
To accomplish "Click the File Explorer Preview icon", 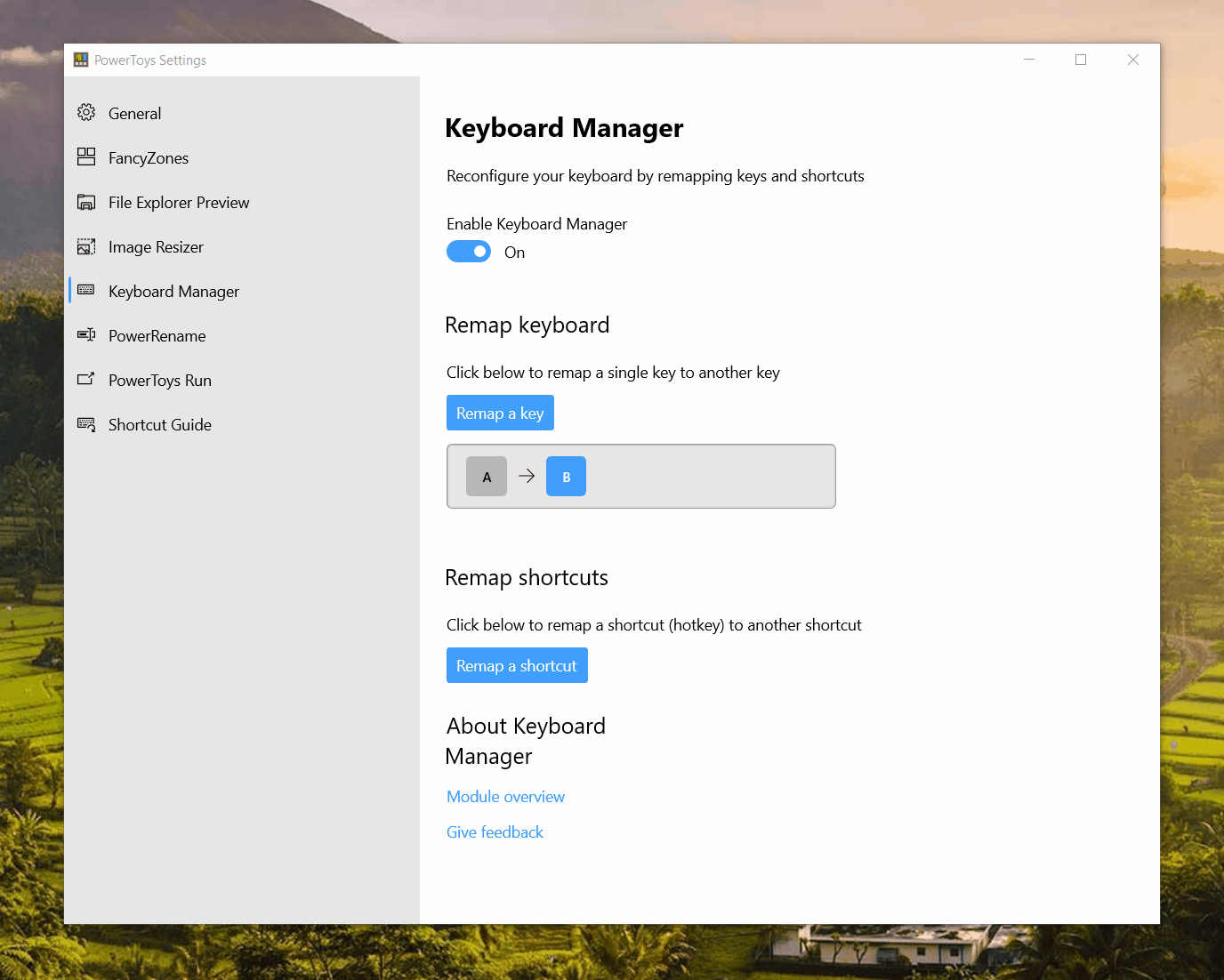I will coord(86,202).
